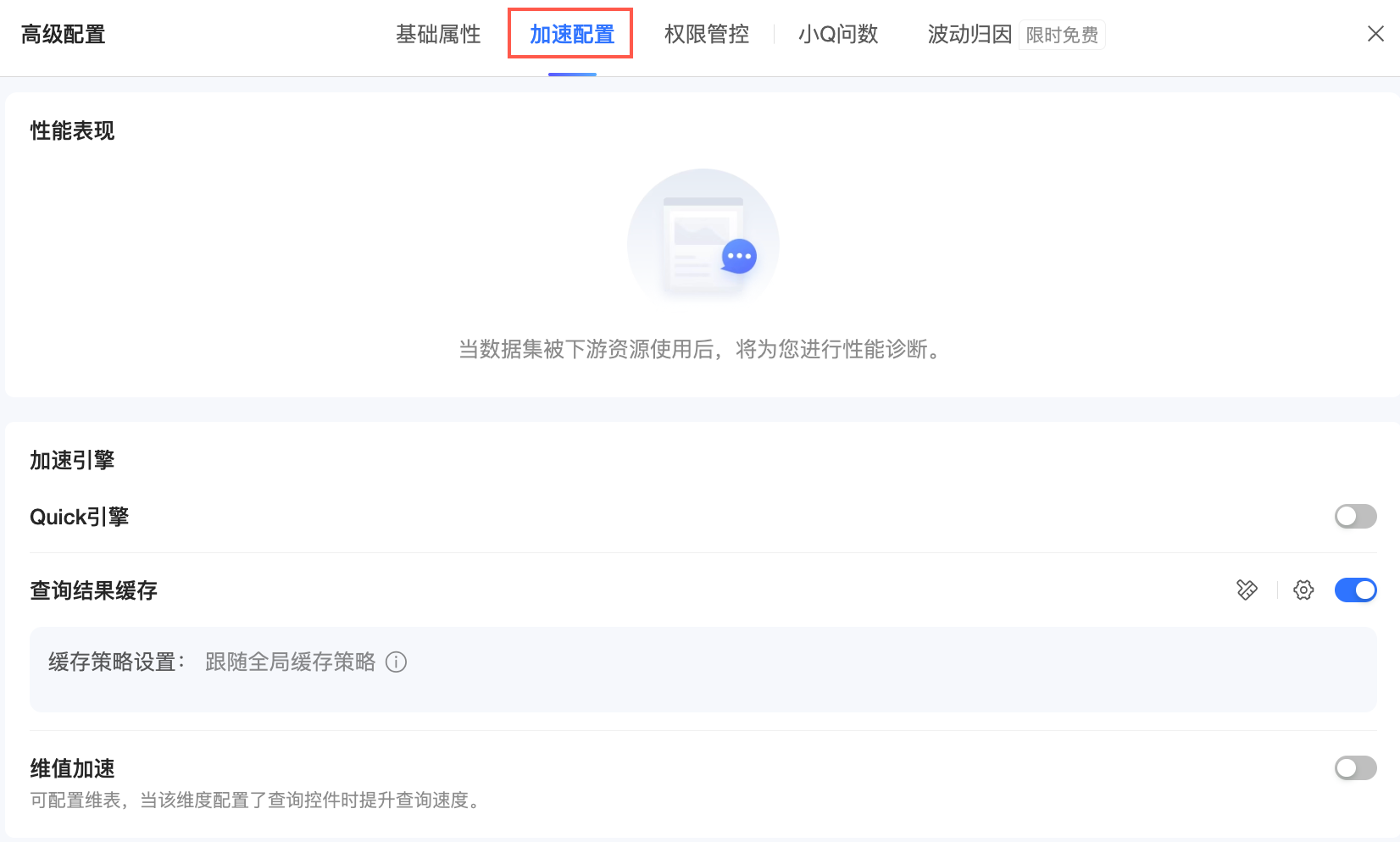Viewport: 1400px width, 842px height.
Task: Open the 波动归因 tab
Action: tap(969, 35)
